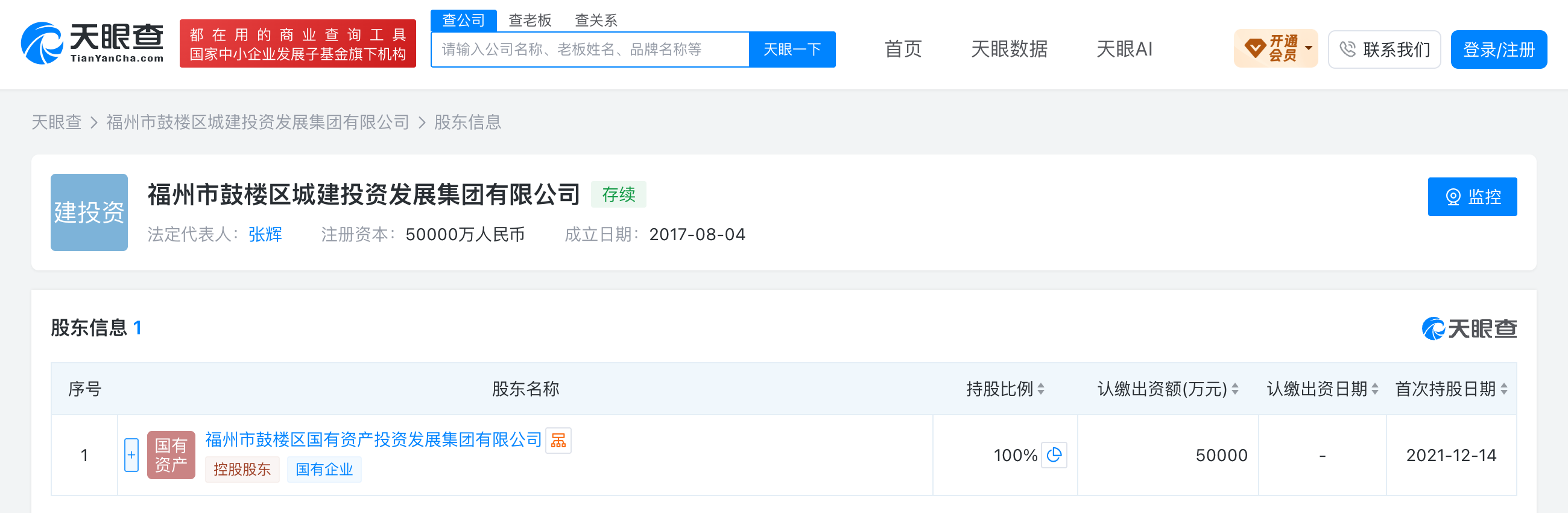Click the 控股股东 tag
The image size is (1568, 513).
(242, 469)
